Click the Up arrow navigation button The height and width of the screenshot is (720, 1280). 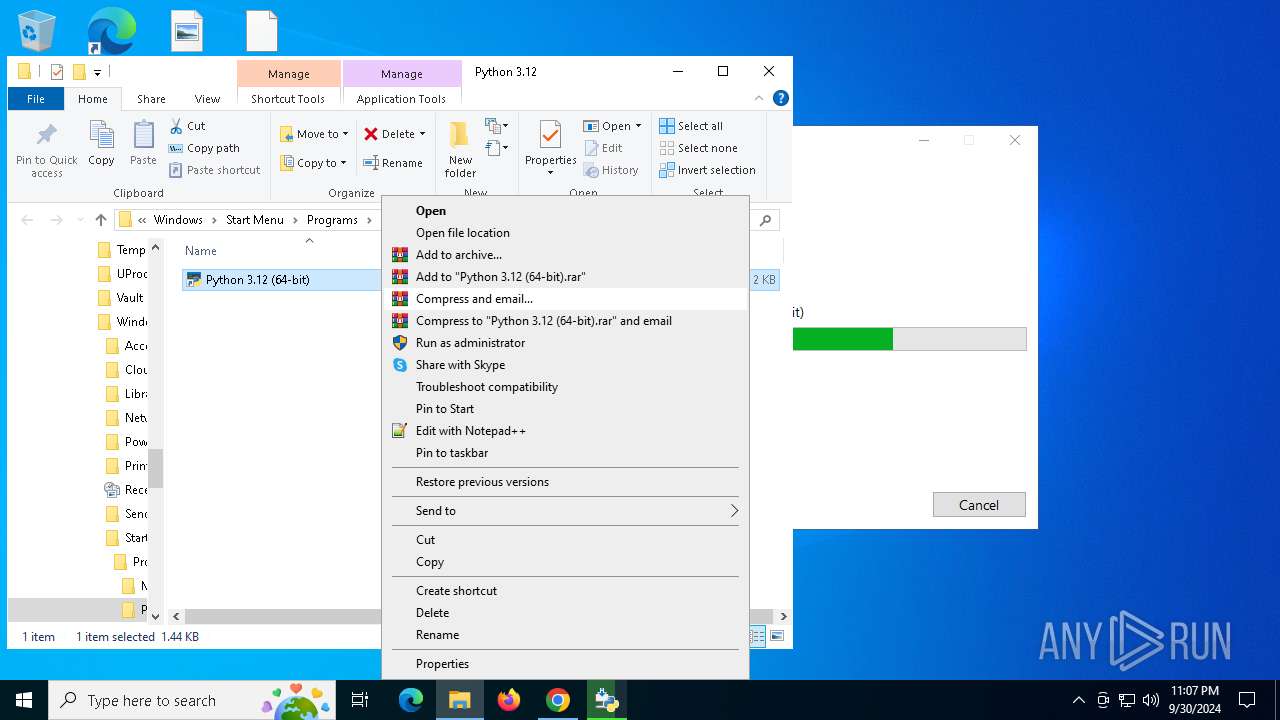pyautogui.click(x=100, y=220)
